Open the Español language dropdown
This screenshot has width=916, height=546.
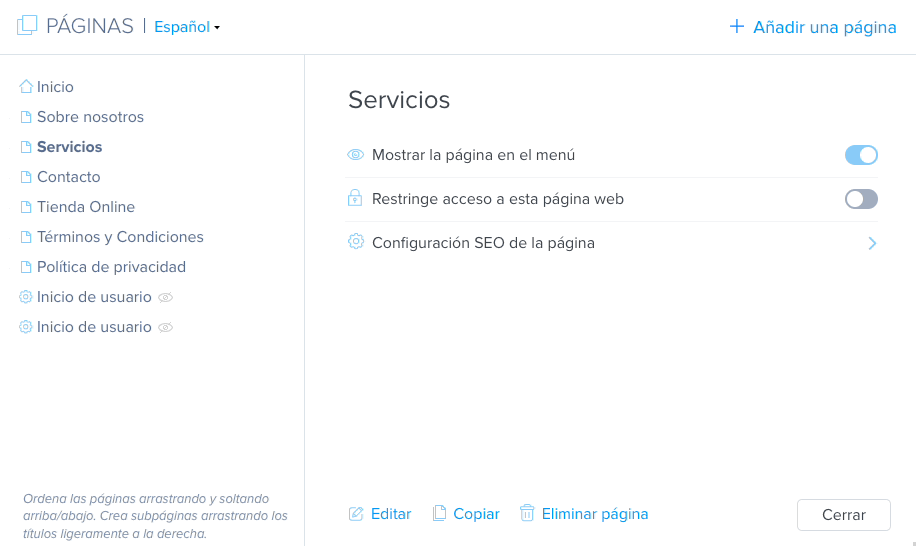coord(187,27)
